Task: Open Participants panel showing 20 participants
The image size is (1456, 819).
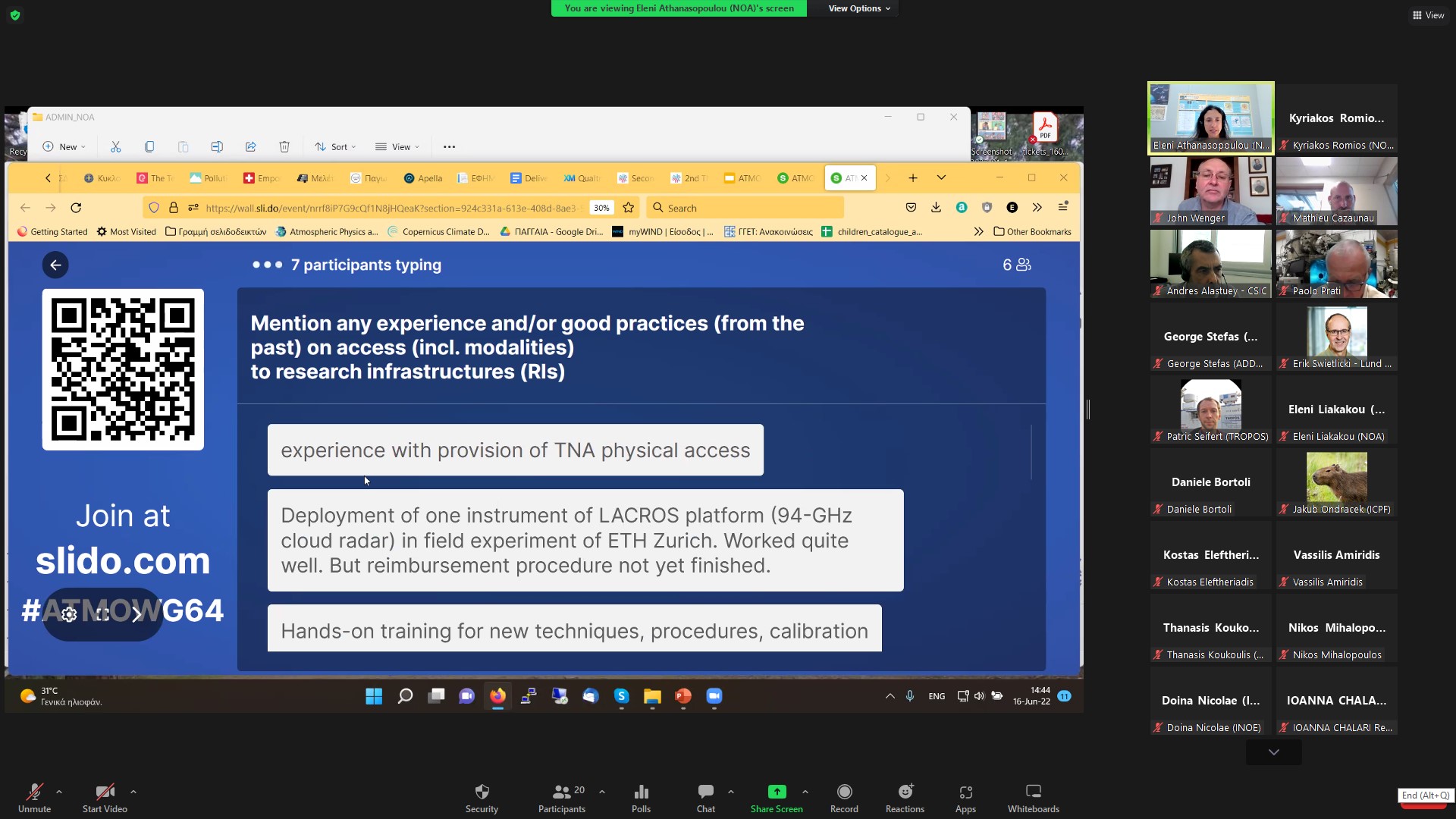Action: click(561, 797)
